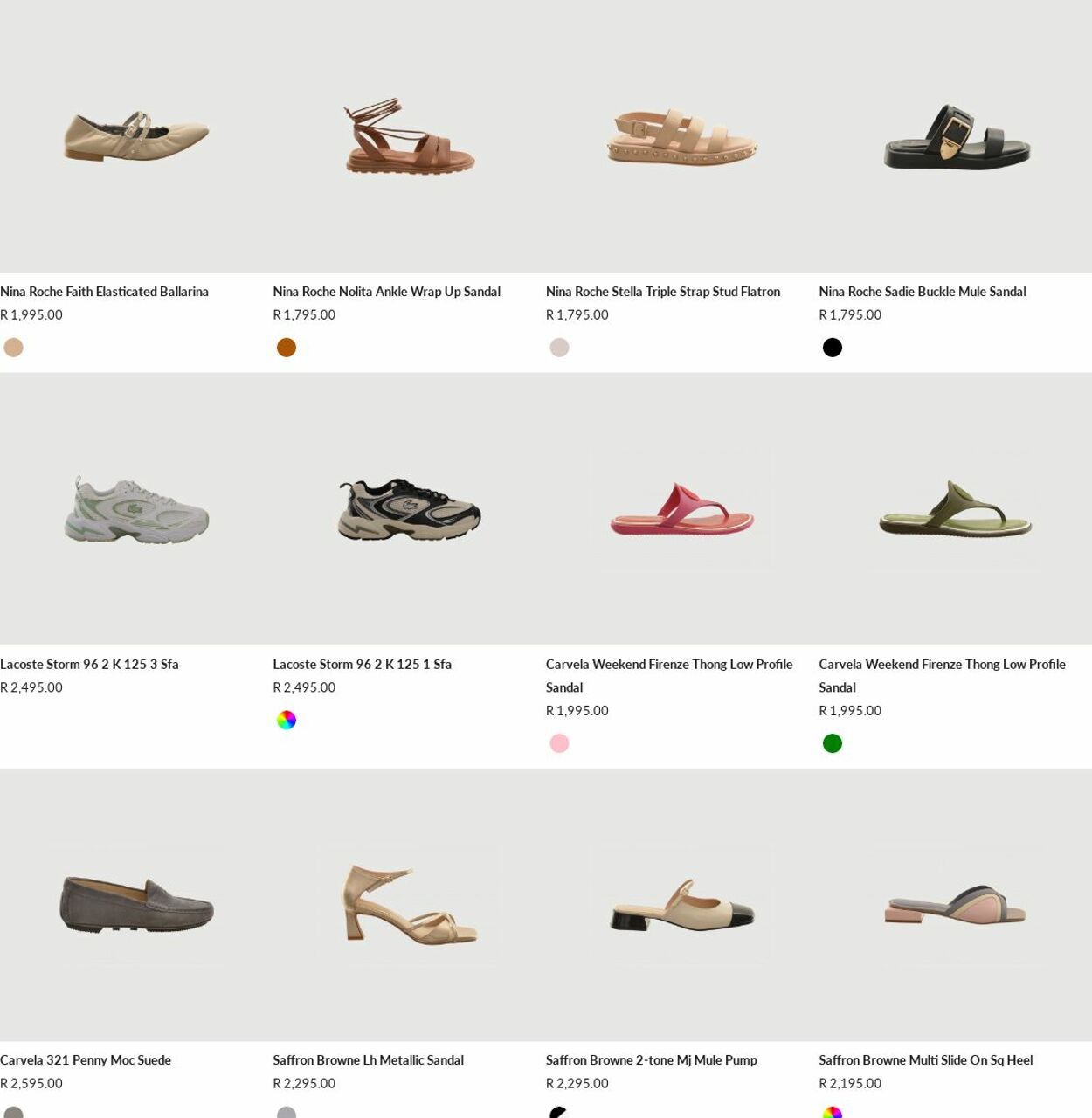1092x1118 pixels.
Task: Open the white and green Lacoste Storm sneaker image
Action: 136,509
